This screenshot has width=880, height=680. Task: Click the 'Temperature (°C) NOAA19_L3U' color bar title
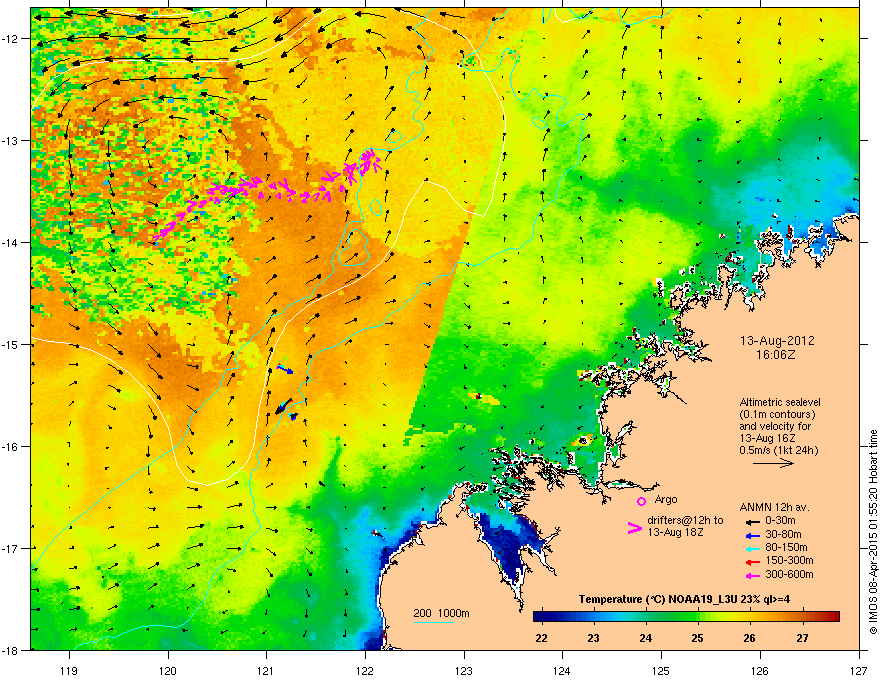tap(658, 600)
